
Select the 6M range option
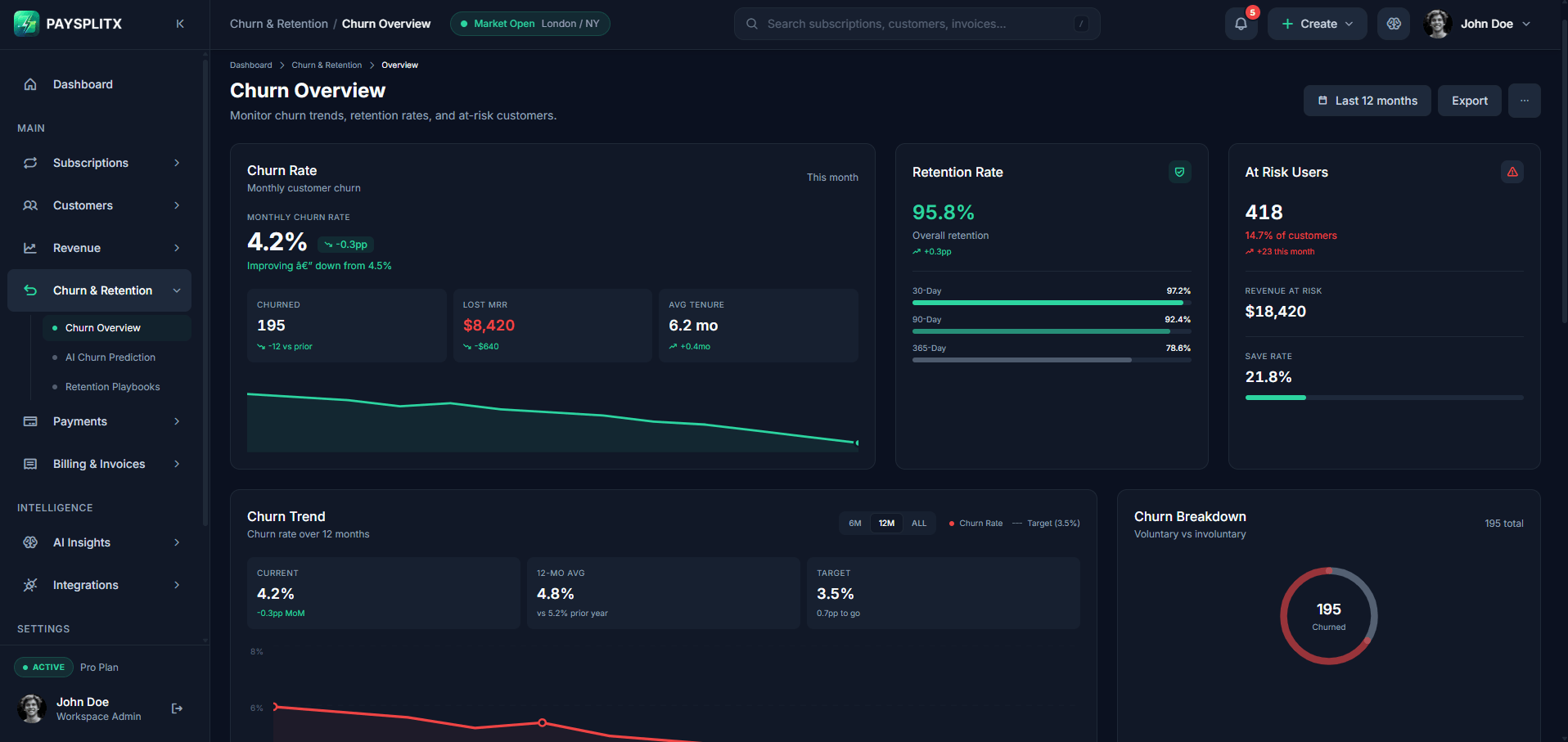855,524
